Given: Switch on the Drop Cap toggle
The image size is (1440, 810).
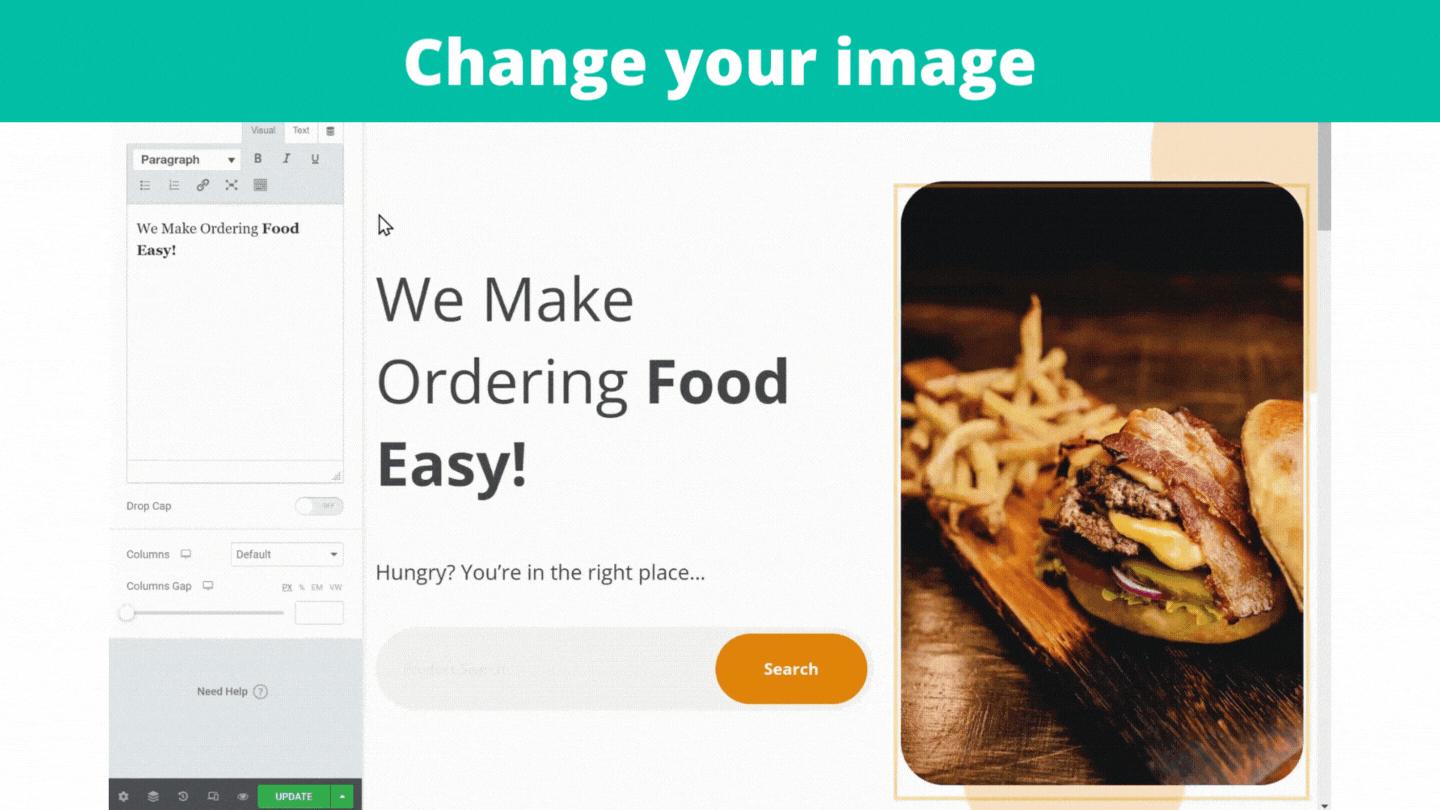Looking at the screenshot, I should tap(319, 506).
